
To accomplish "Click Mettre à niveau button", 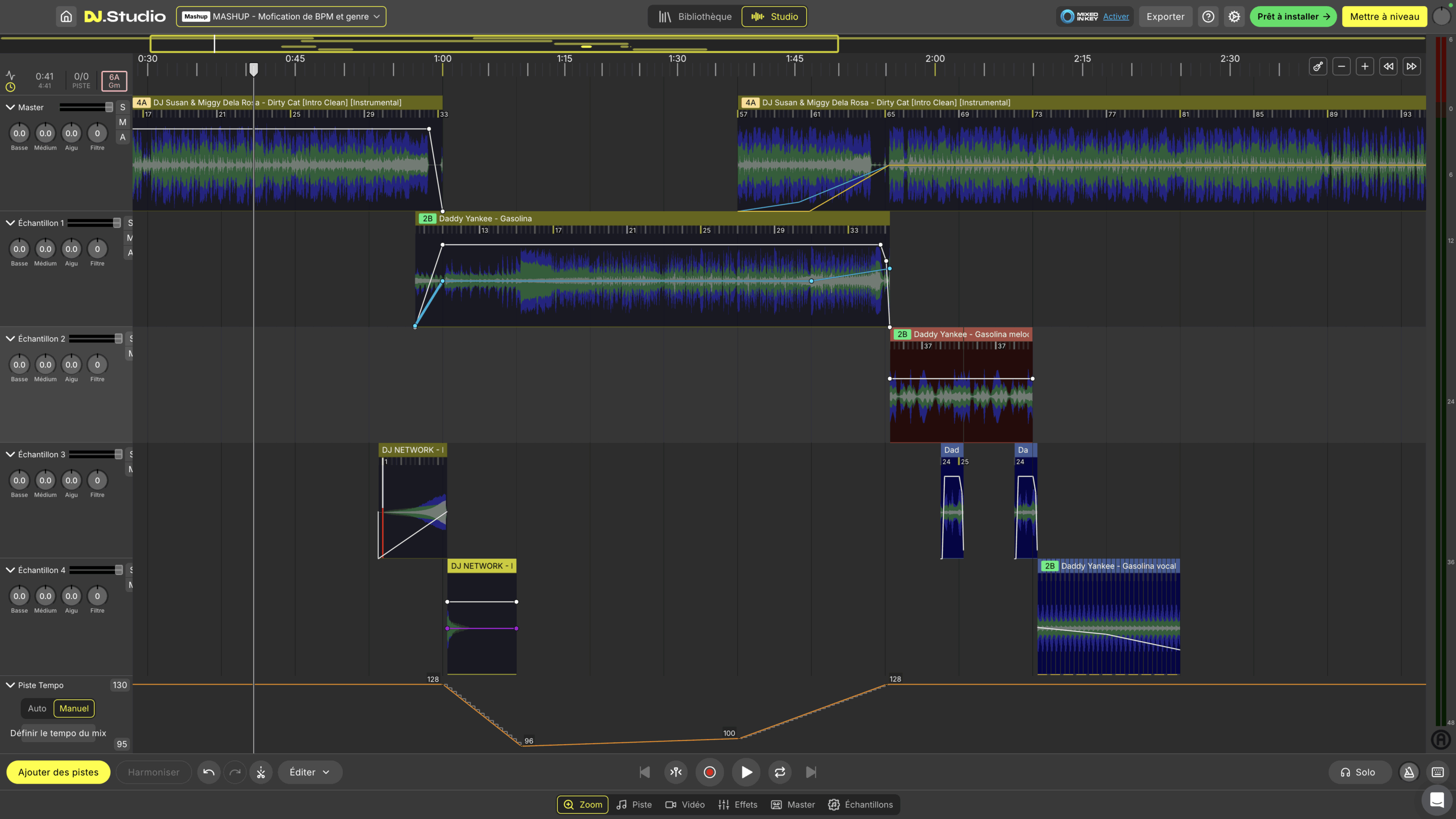I will (1384, 16).
